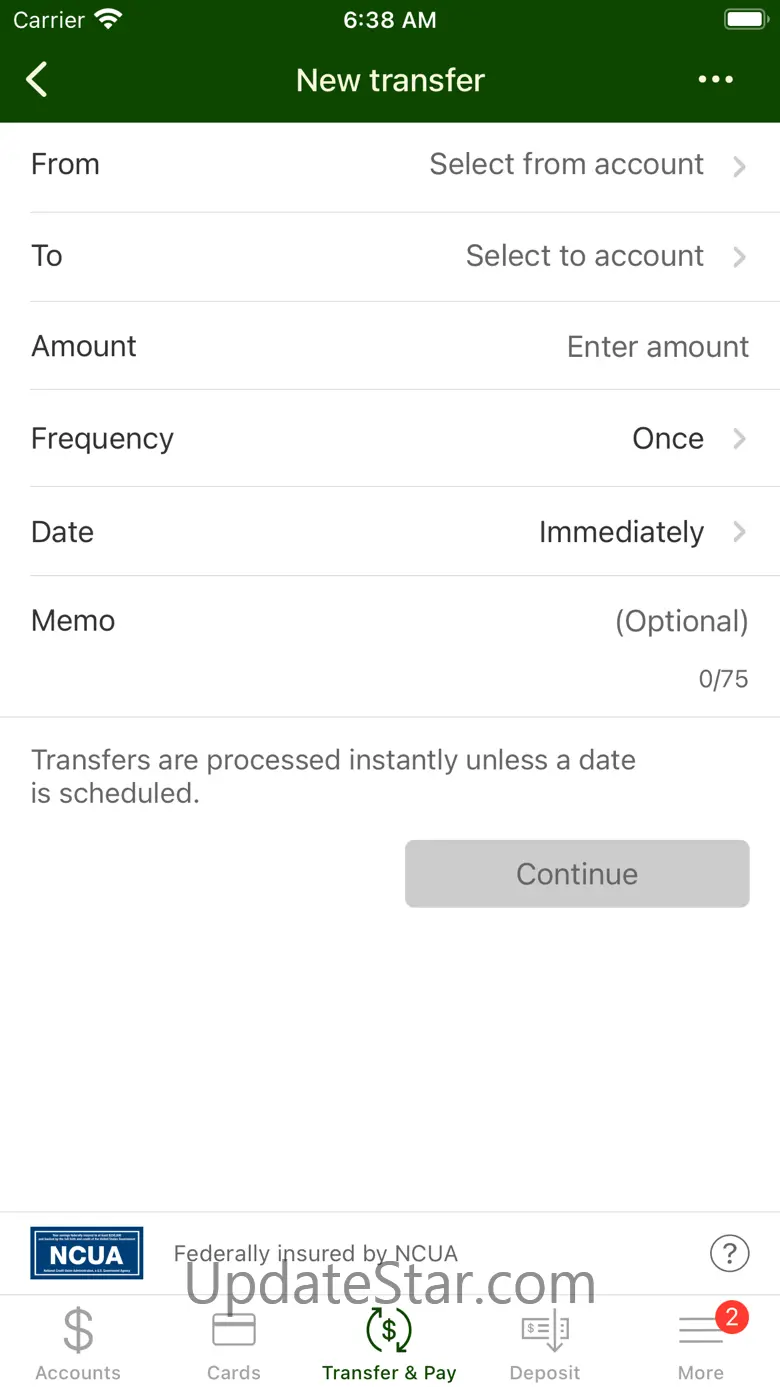Image resolution: width=780 pixels, height=1387 pixels.
Task: Tap the red notification badge on More
Action: pos(731,1317)
